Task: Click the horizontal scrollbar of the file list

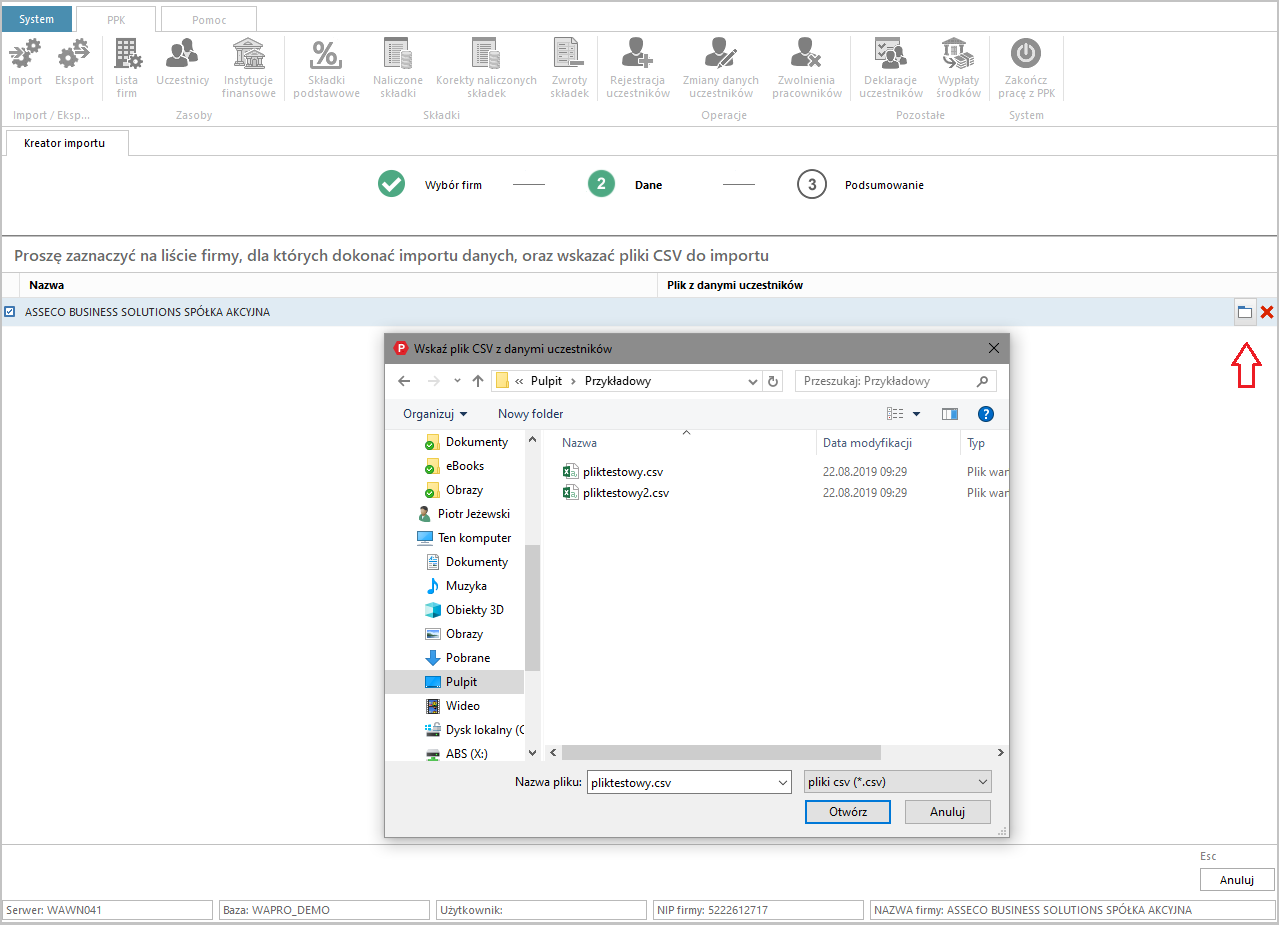Action: (x=720, y=752)
